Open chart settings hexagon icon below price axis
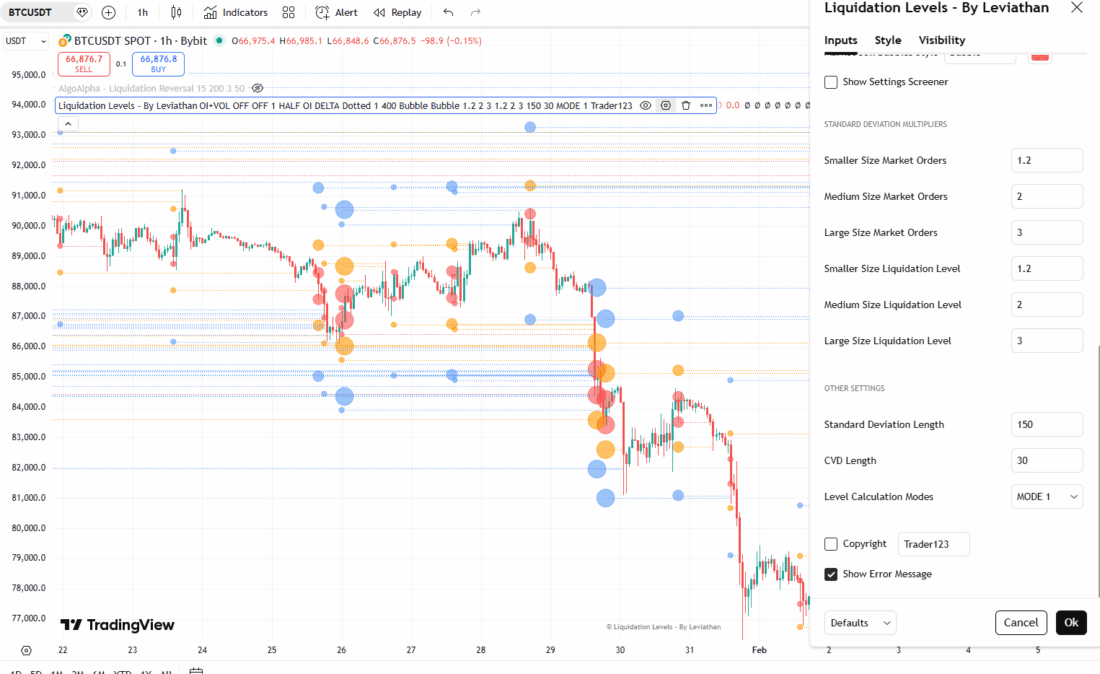The width and height of the screenshot is (1100, 674). (26, 650)
